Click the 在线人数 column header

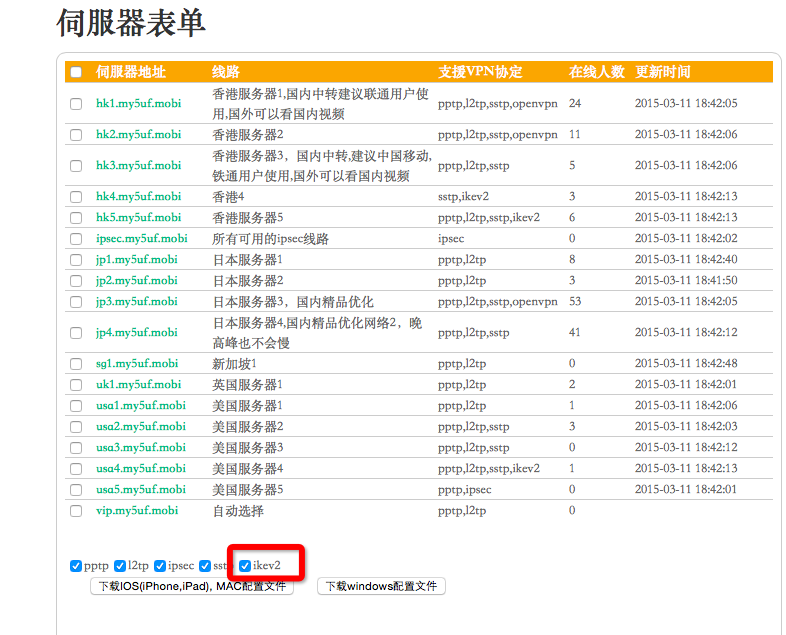(596, 72)
